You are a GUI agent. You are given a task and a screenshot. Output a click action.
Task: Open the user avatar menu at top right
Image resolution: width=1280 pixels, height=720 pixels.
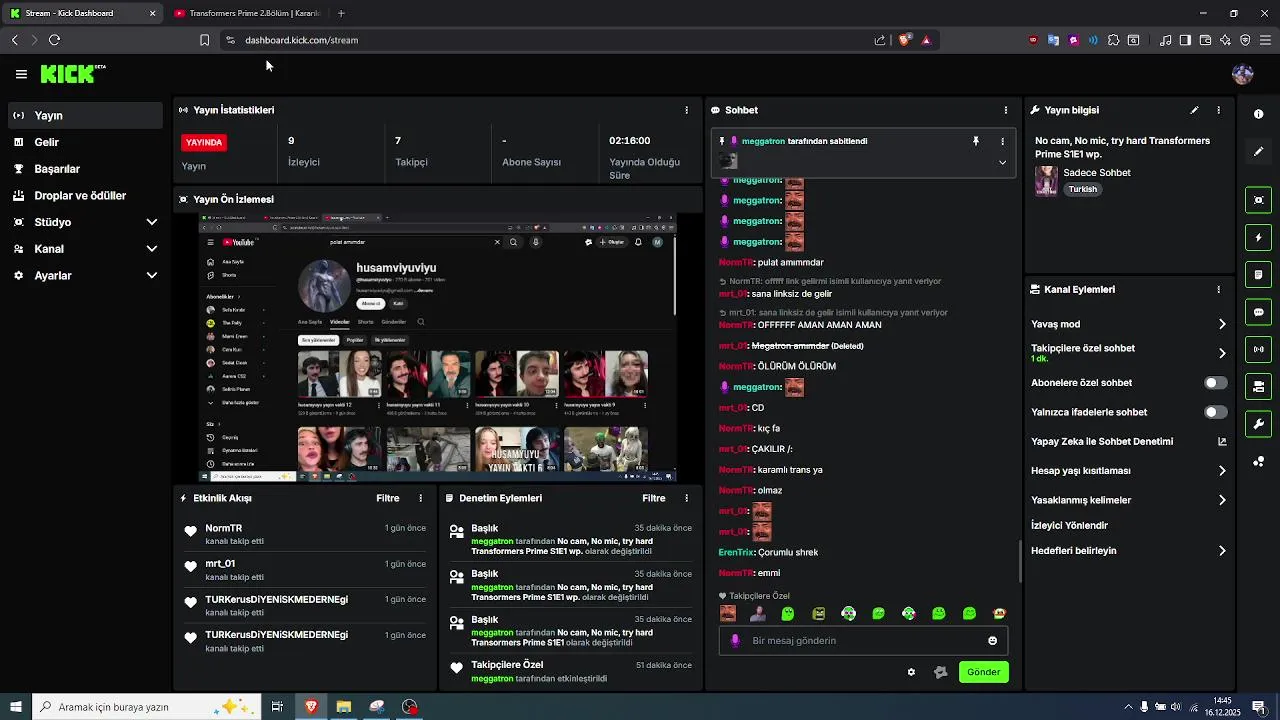click(1243, 74)
